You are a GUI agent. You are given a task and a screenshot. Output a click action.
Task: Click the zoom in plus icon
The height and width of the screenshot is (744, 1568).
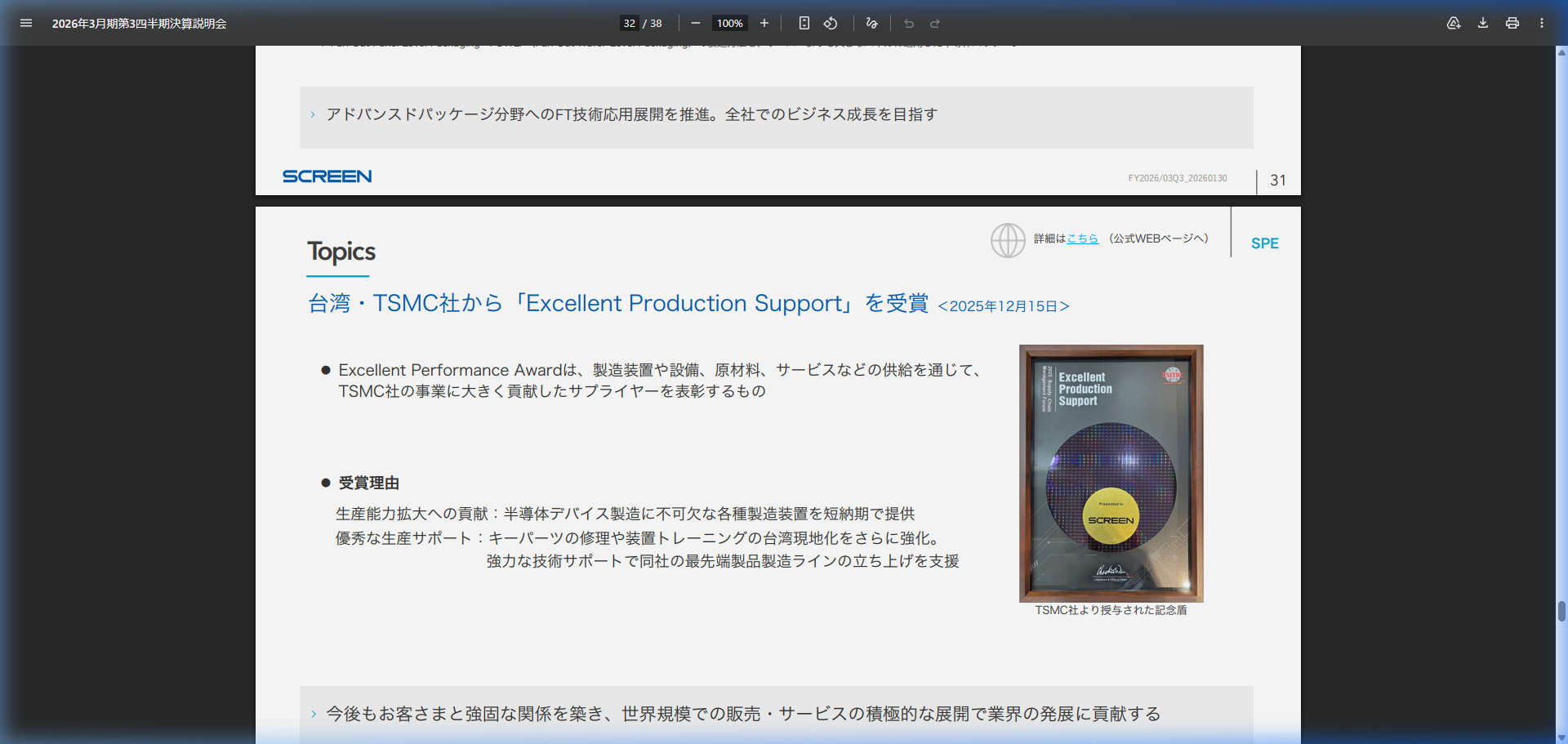(x=764, y=23)
